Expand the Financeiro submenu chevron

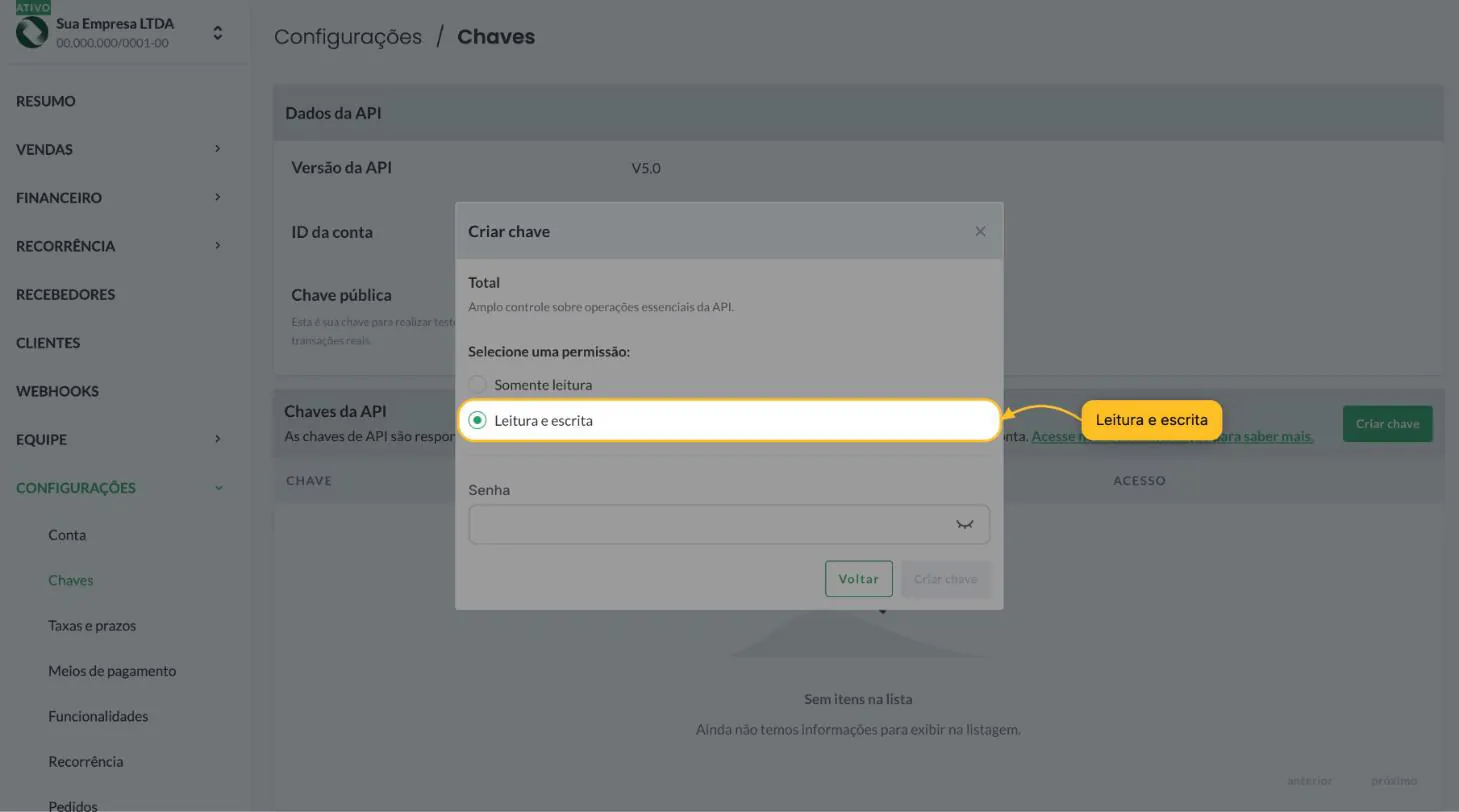[217, 197]
